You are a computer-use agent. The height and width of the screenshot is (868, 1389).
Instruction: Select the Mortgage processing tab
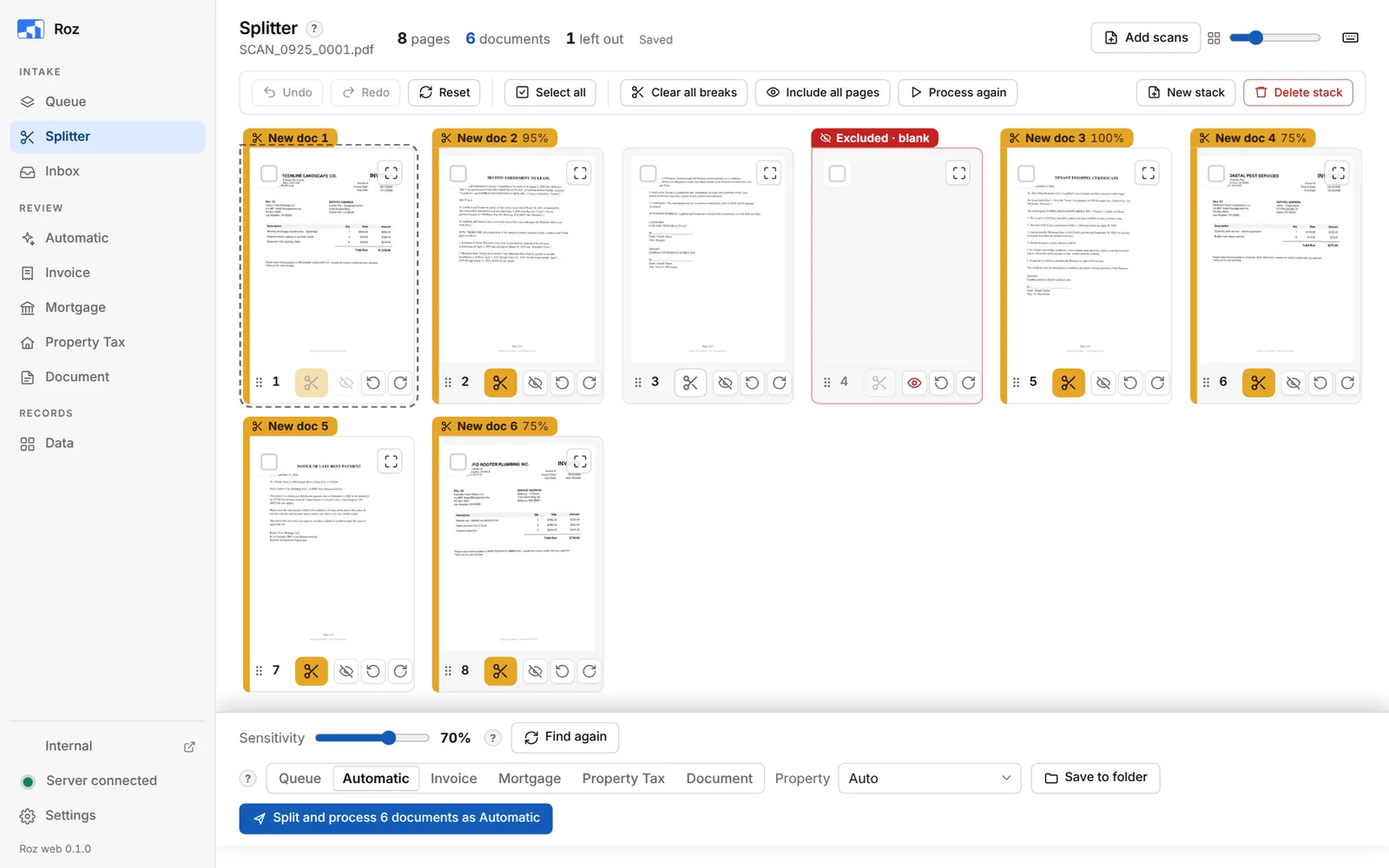(530, 779)
